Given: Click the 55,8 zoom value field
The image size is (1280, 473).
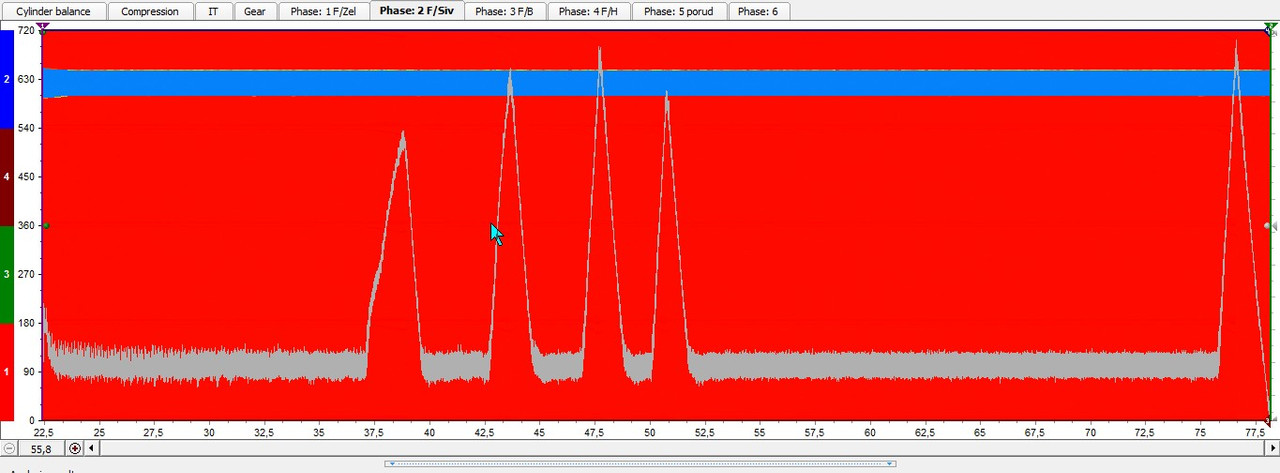Looking at the screenshot, I should [42, 448].
